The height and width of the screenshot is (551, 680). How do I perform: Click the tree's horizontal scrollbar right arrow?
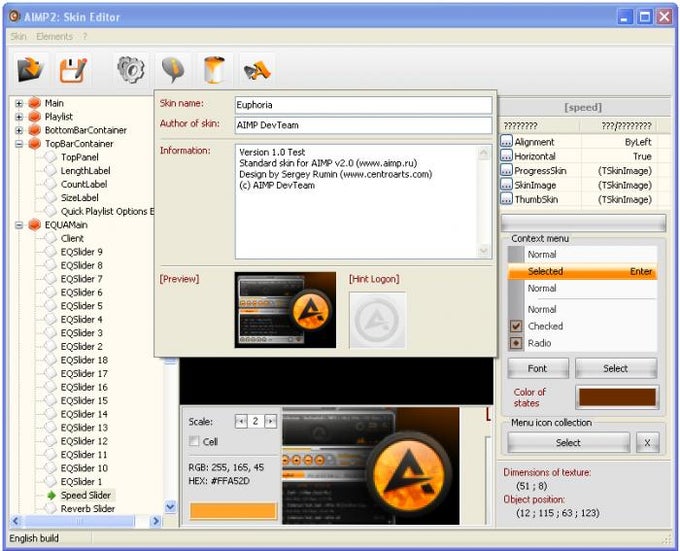[x=156, y=521]
